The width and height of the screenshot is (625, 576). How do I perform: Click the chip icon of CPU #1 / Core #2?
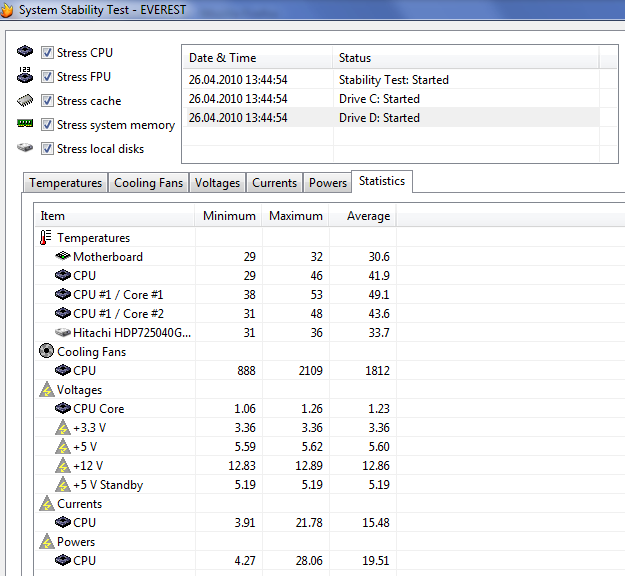(63, 313)
